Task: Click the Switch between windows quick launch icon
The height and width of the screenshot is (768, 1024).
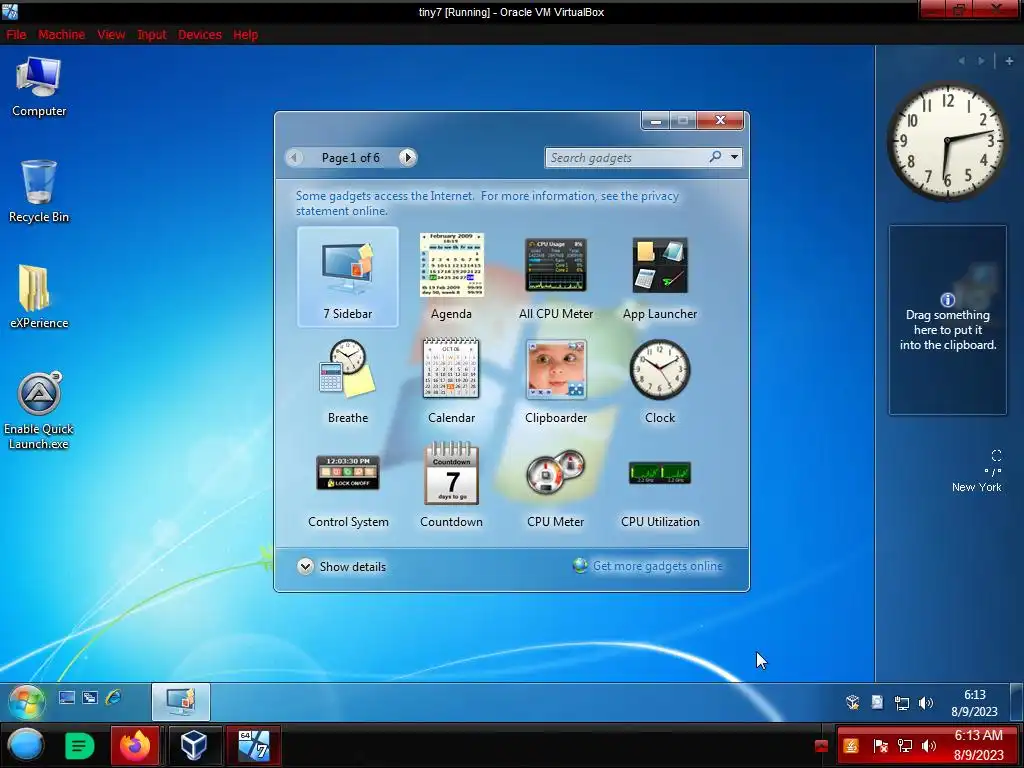Action: pos(90,697)
